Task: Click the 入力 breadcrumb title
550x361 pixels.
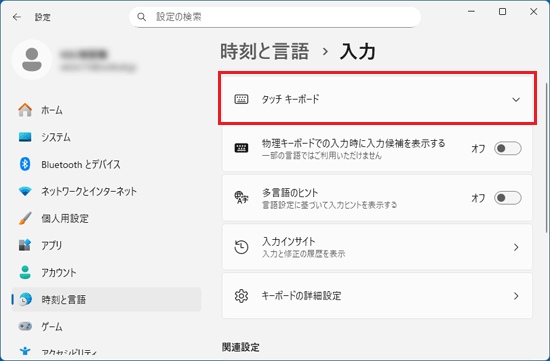Action: pos(357,52)
